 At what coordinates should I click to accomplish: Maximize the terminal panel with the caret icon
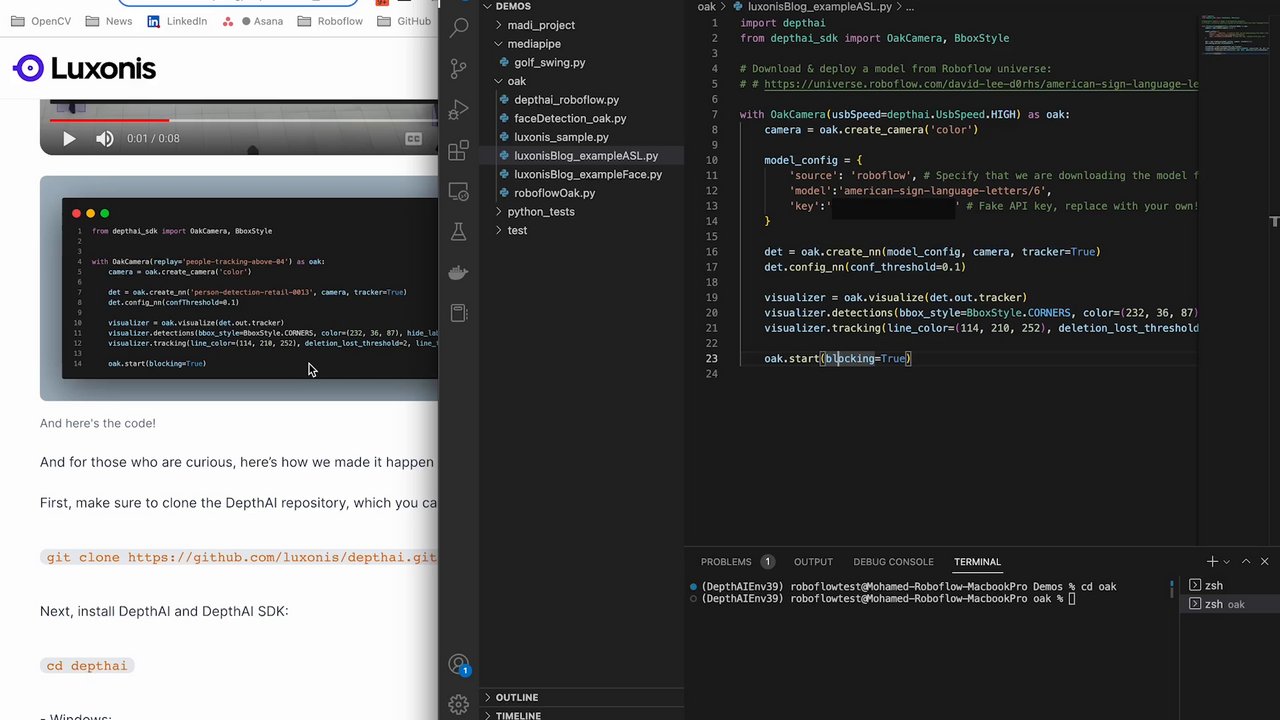[1246, 562]
